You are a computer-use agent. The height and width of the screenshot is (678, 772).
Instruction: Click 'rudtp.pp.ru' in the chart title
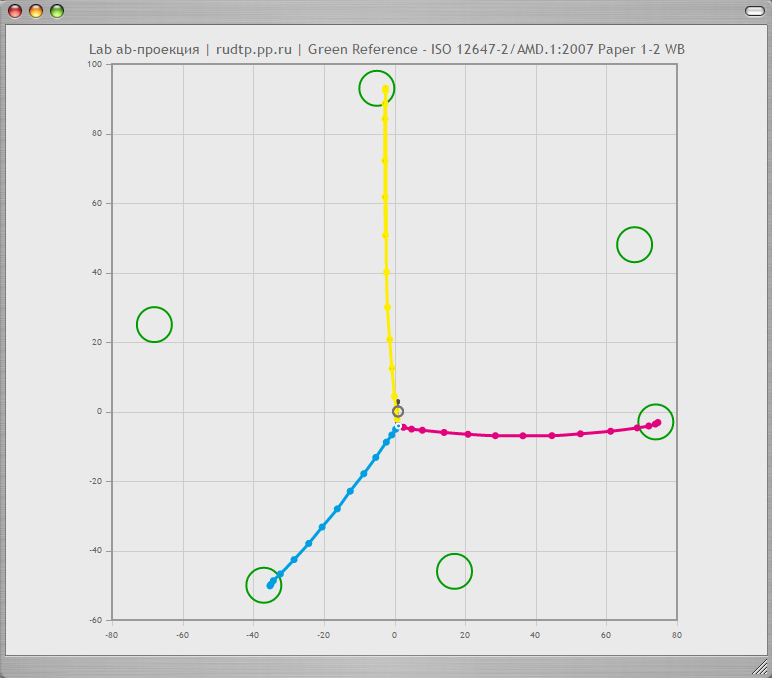click(254, 50)
